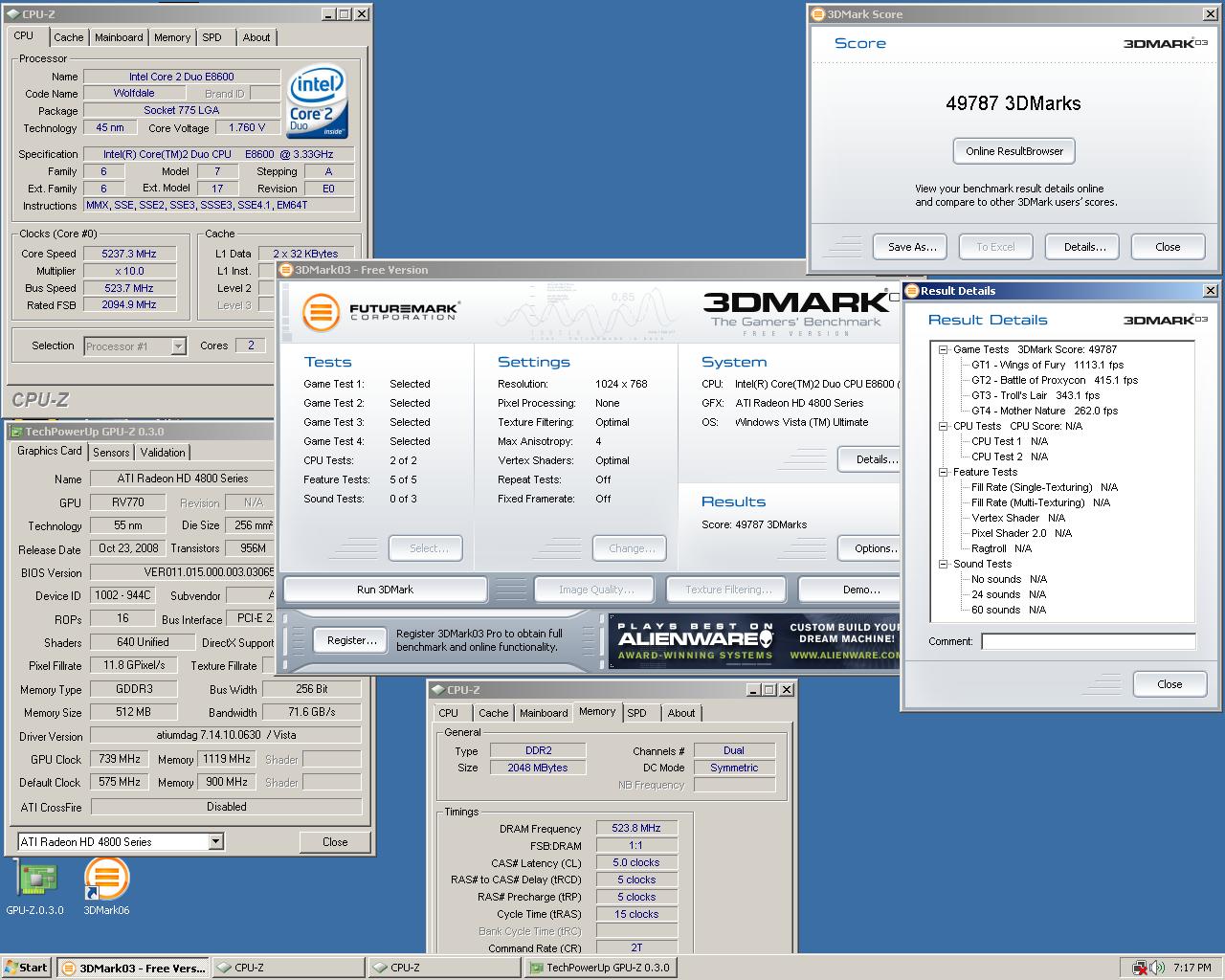Open the 3DMark06 desktop shortcut icon
Image resolution: width=1225 pixels, height=980 pixels.
[x=106, y=887]
